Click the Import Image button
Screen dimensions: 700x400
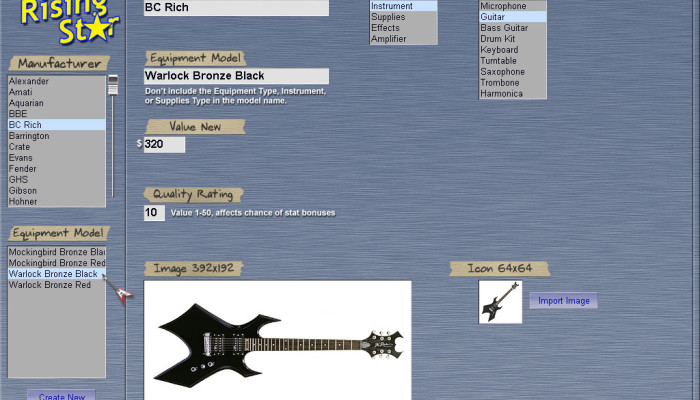coord(563,301)
